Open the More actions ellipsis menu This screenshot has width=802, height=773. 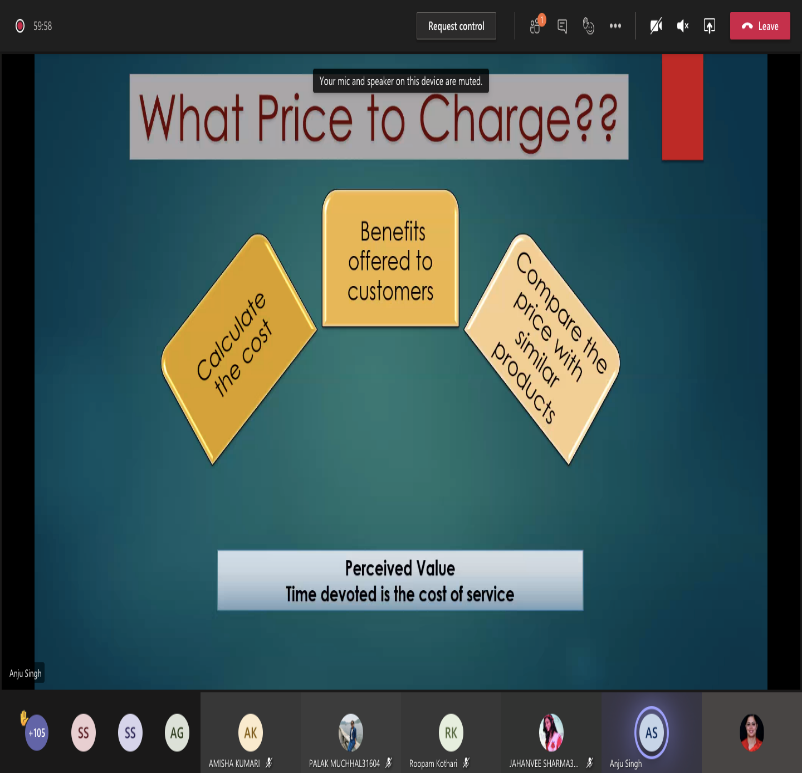pos(615,26)
